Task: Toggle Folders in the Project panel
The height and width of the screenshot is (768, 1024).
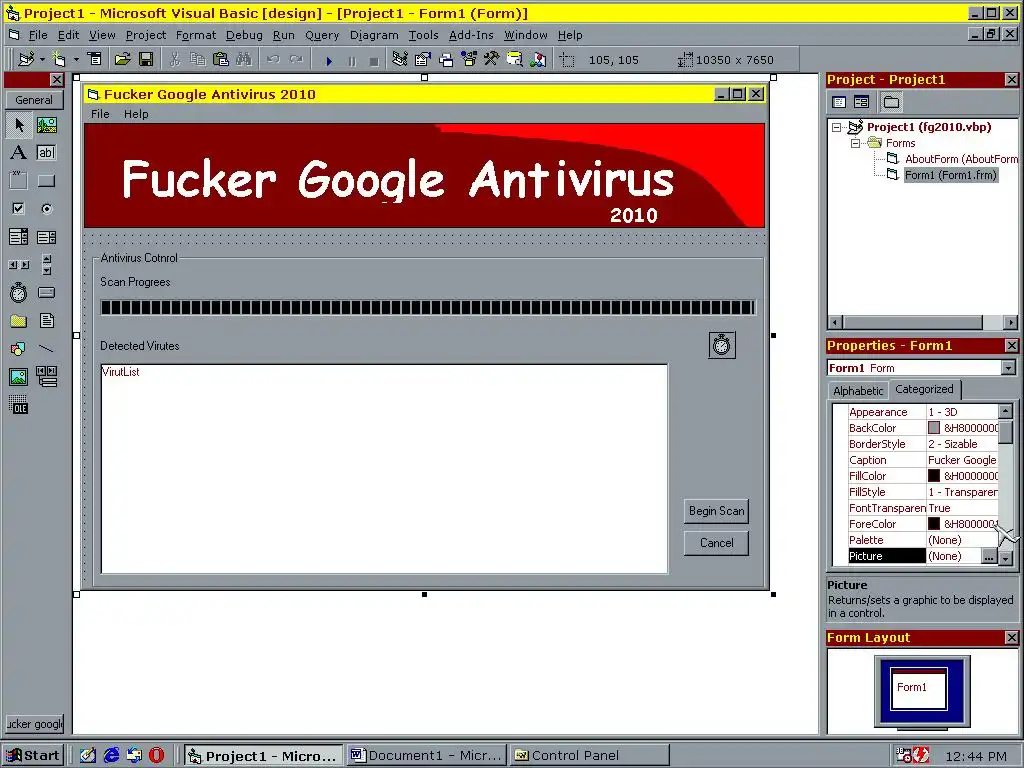Action: (891, 102)
